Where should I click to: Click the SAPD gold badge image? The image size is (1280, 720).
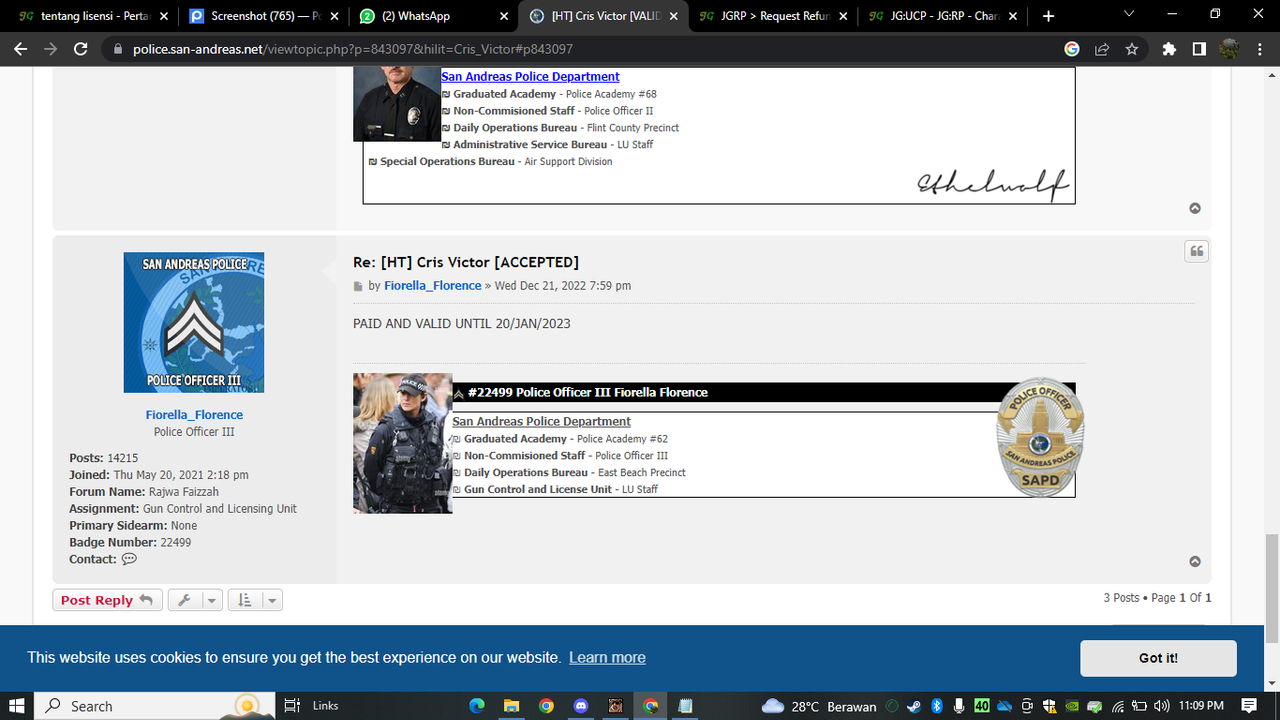click(x=1041, y=439)
